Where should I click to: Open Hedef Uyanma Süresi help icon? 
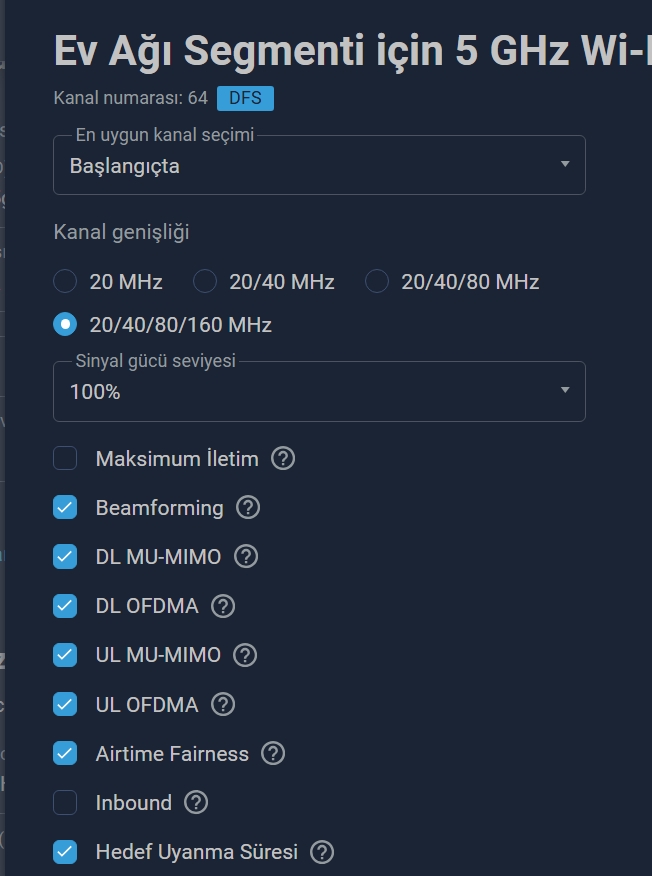pyautogui.click(x=322, y=852)
